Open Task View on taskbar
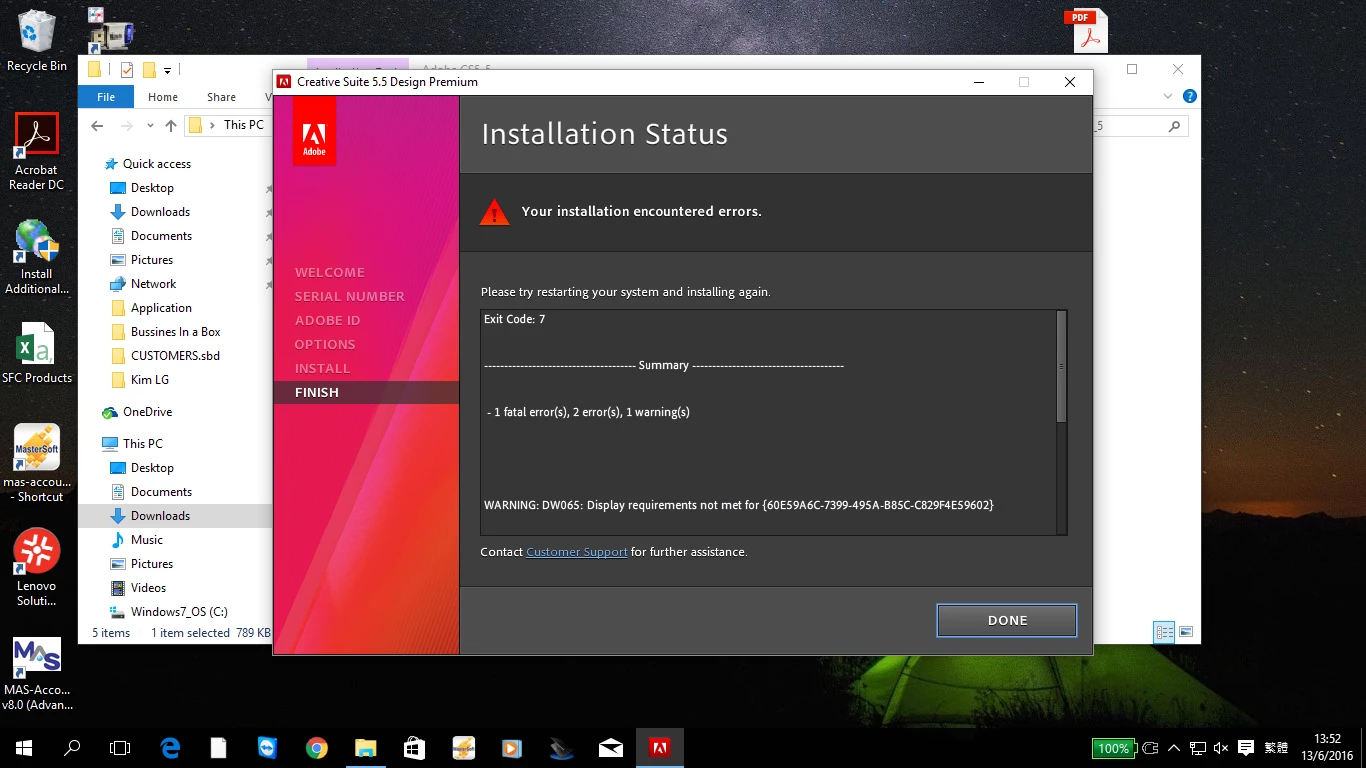 pos(120,747)
